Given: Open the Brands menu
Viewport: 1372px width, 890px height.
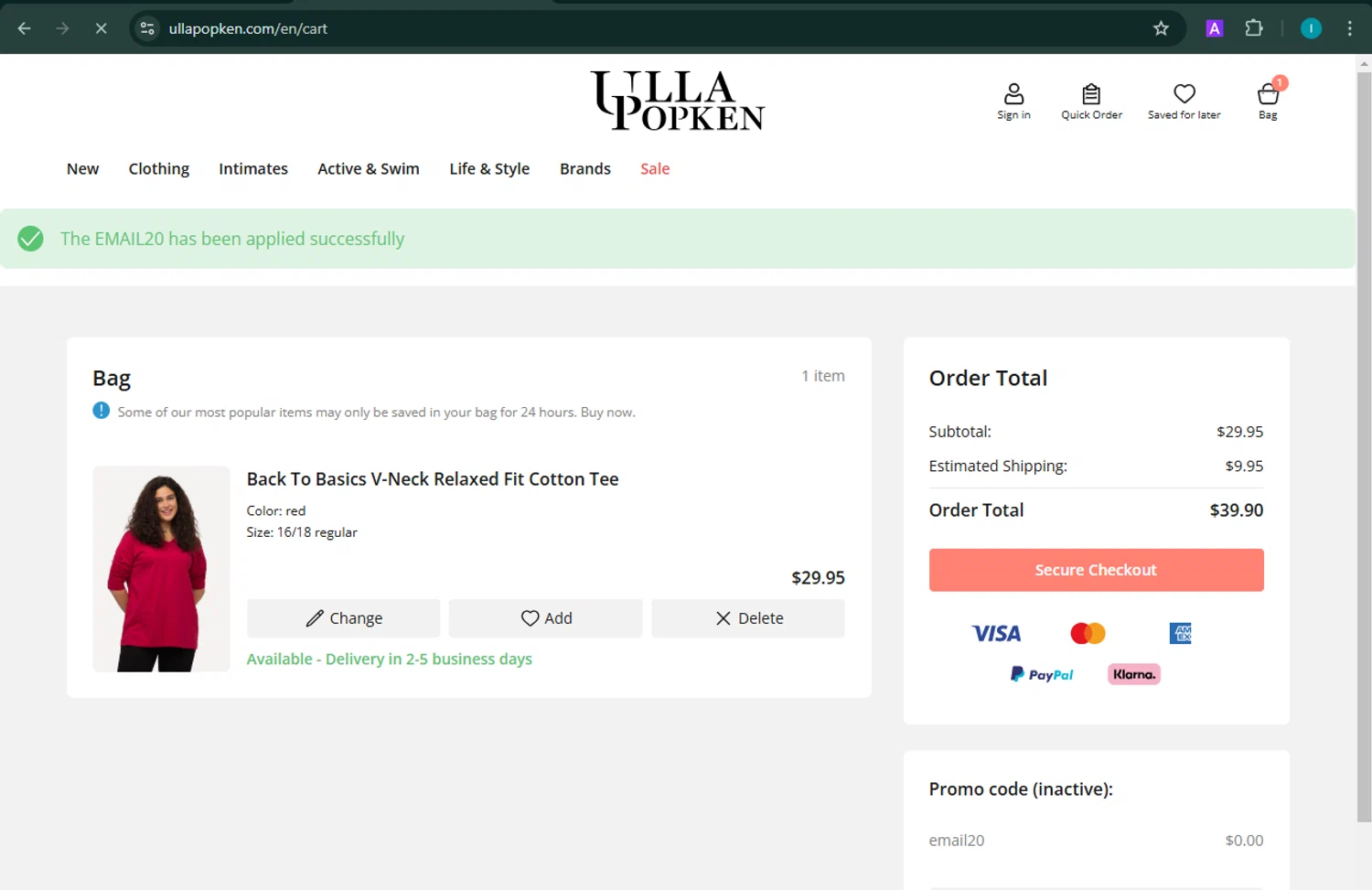Looking at the screenshot, I should (585, 169).
